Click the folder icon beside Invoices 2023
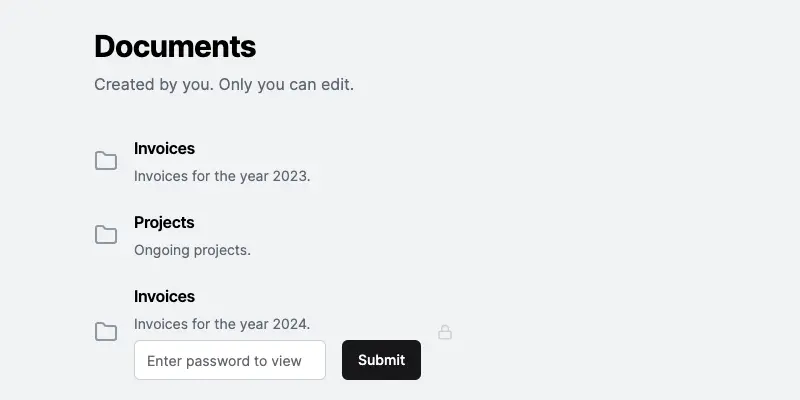This screenshot has width=800, height=400. tap(106, 161)
